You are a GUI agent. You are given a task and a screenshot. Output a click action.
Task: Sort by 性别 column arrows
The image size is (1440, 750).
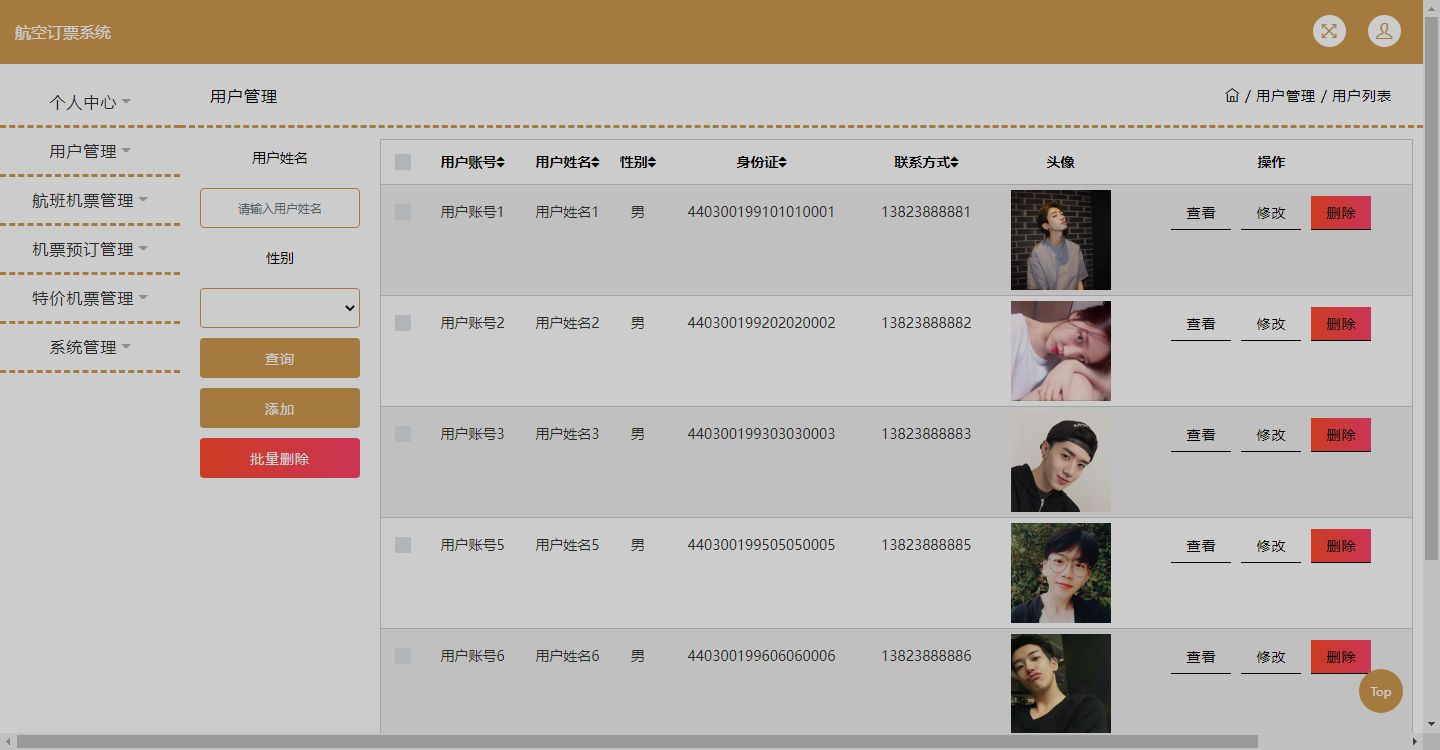[x=651, y=162]
